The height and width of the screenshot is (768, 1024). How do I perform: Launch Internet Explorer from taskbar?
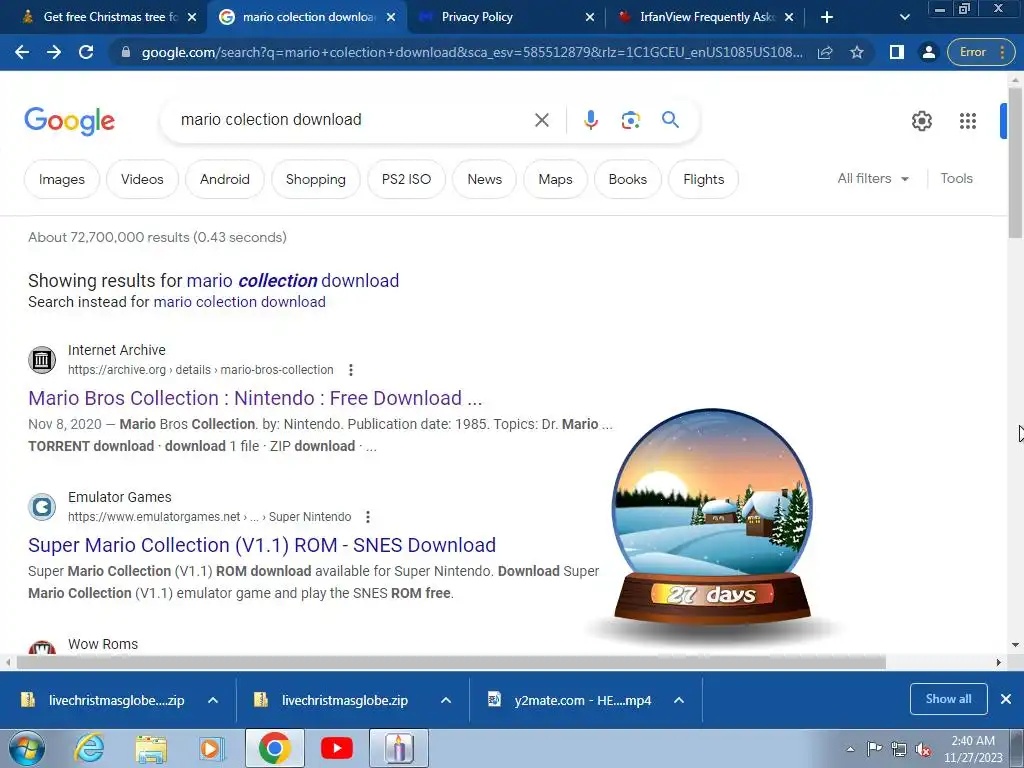[89, 748]
